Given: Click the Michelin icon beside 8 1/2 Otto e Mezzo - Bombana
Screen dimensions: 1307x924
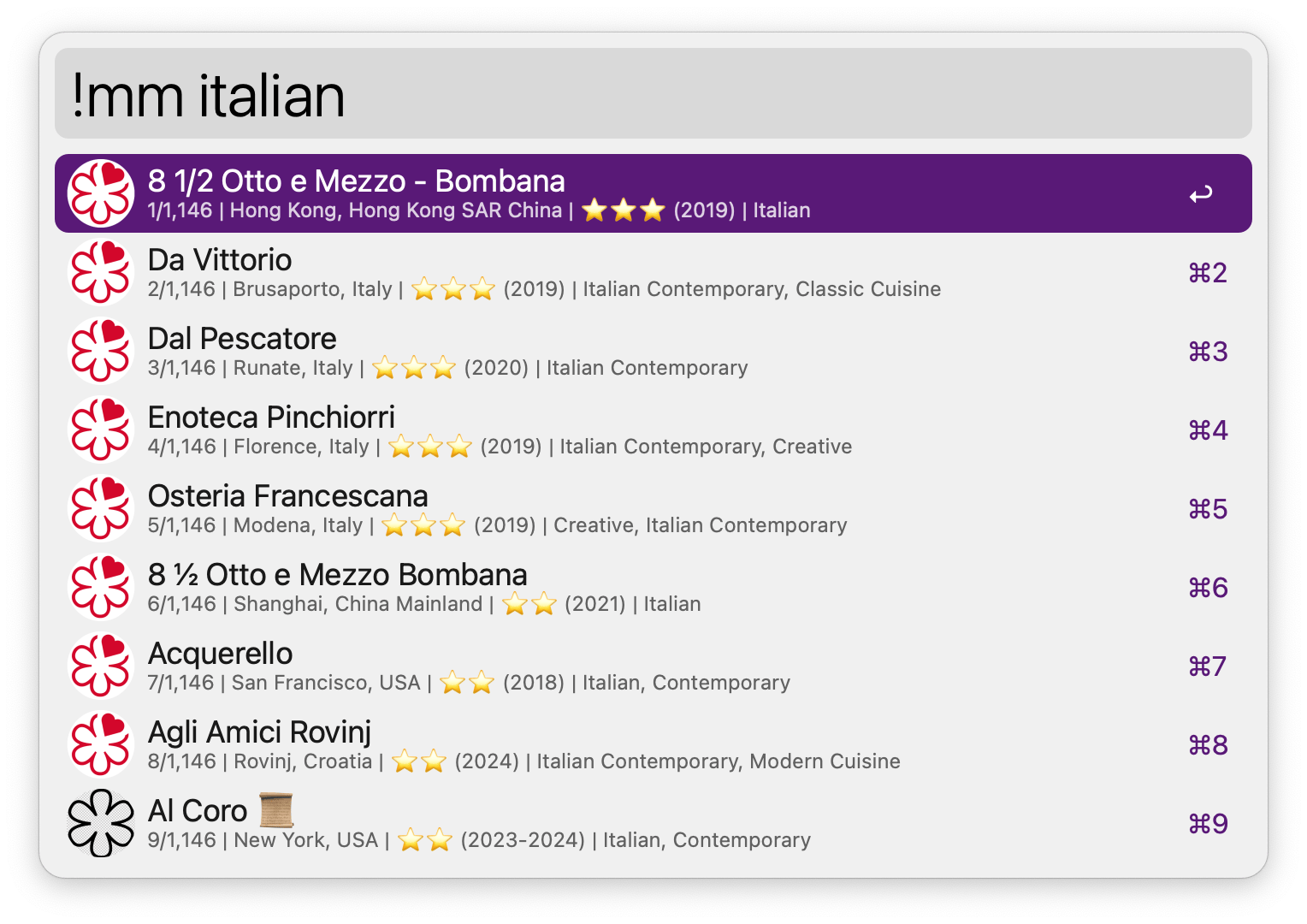Looking at the screenshot, I should click(101, 193).
